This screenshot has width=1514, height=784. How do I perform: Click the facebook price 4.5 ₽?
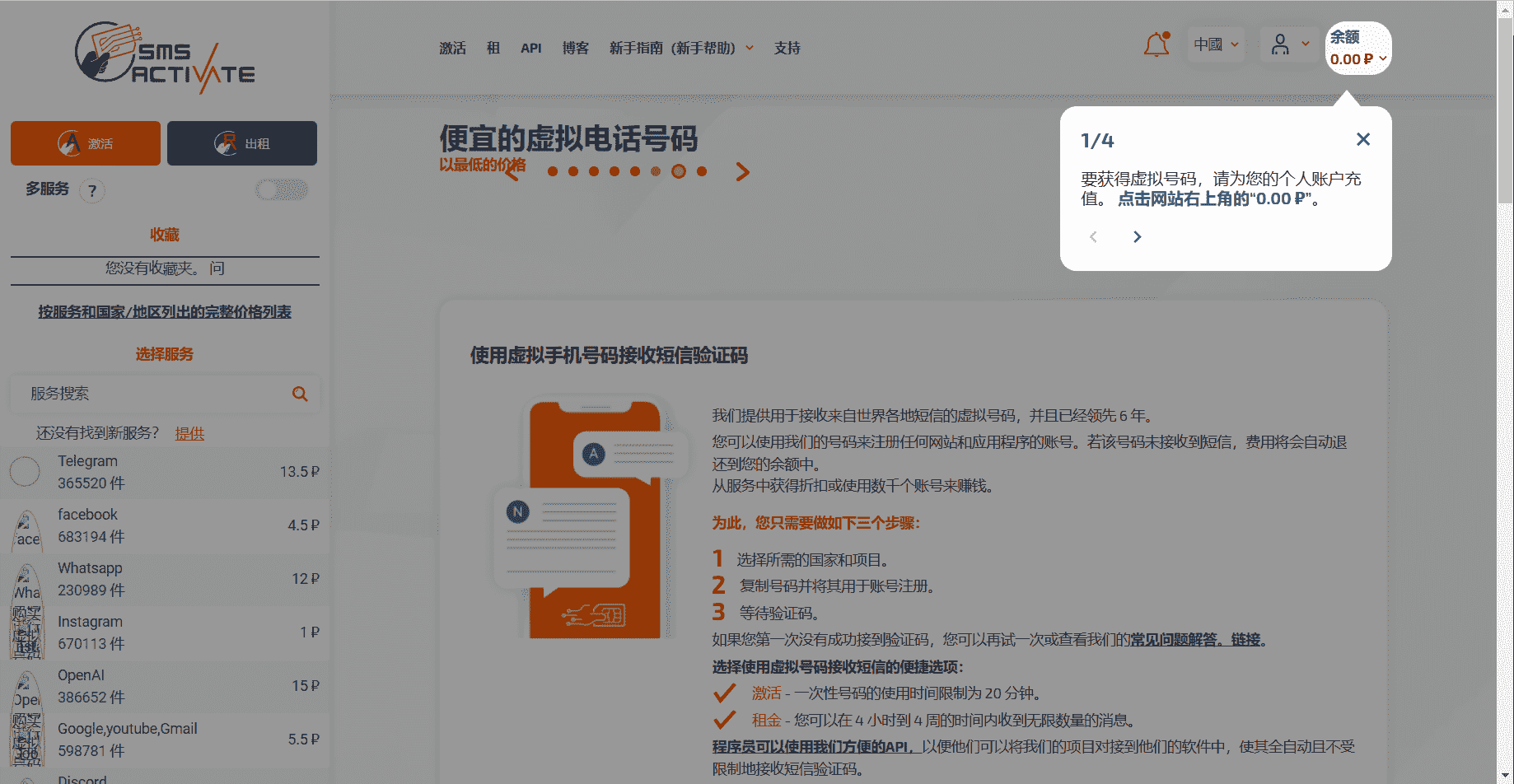tap(304, 525)
